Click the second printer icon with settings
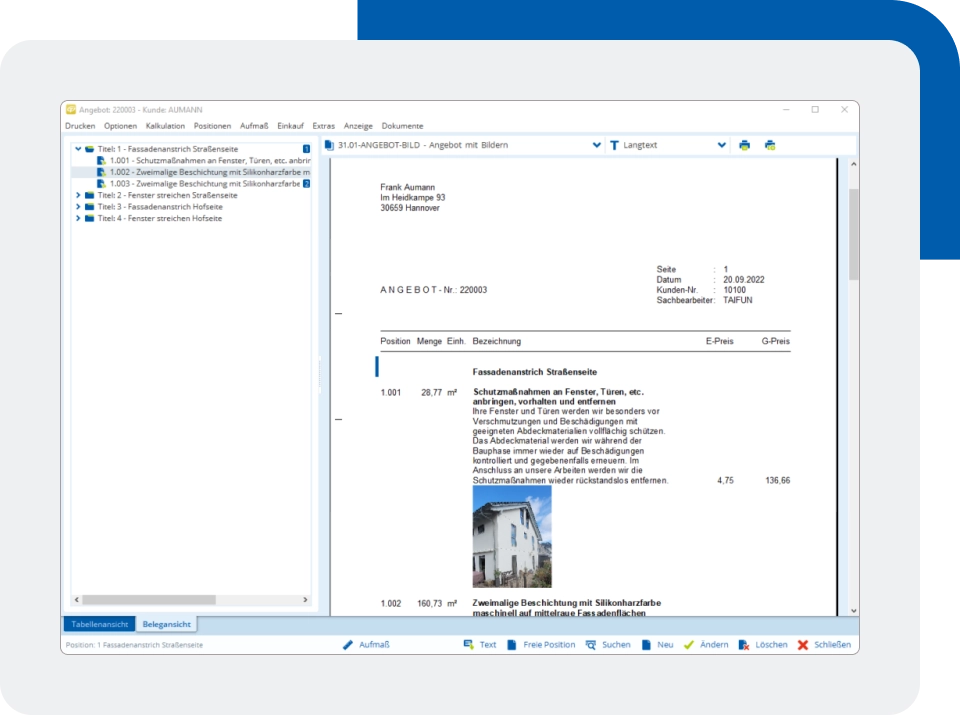Image resolution: width=960 pixels, height=715 pixels. [770, 145]
